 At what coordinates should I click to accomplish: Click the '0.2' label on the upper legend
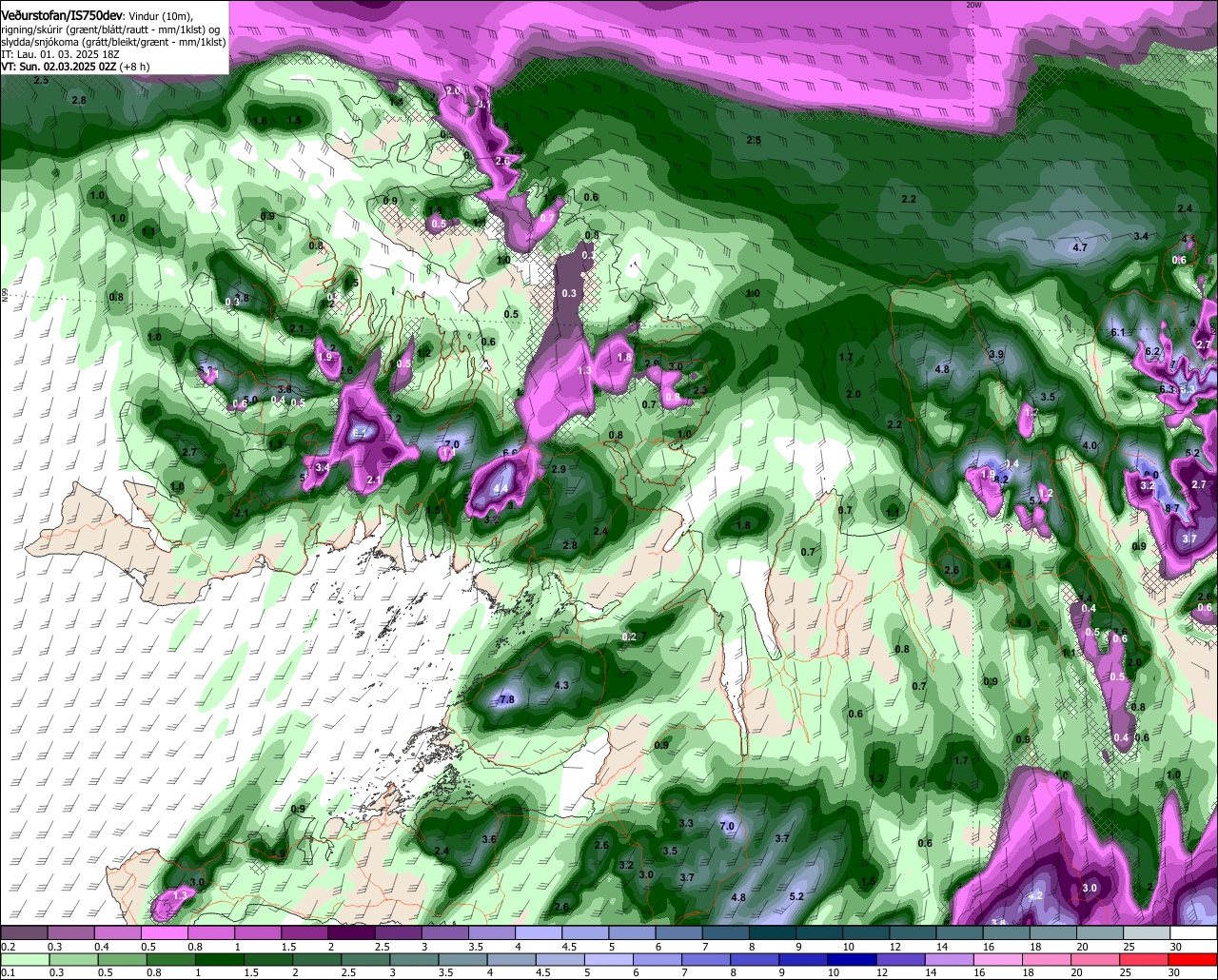coord(8,948)
